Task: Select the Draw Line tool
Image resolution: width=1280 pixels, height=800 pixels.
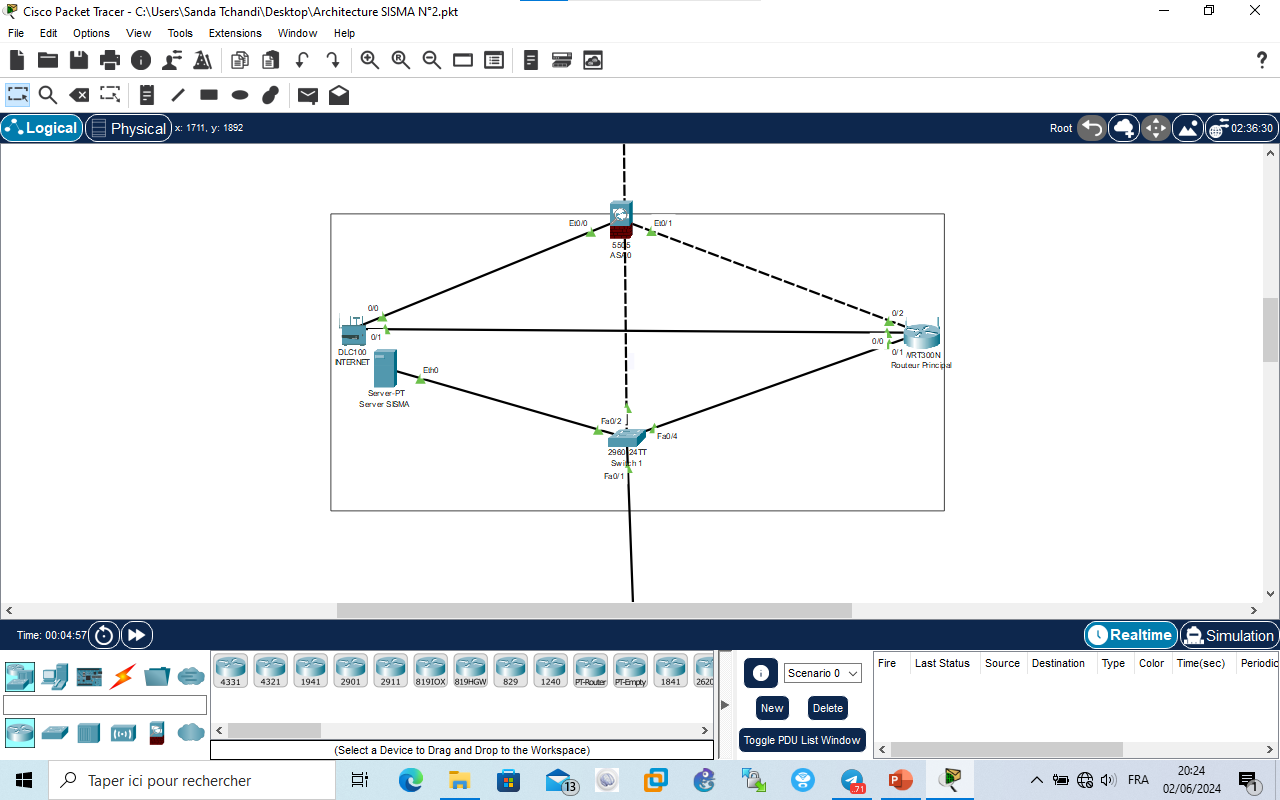Action: [x=178, y=95]
